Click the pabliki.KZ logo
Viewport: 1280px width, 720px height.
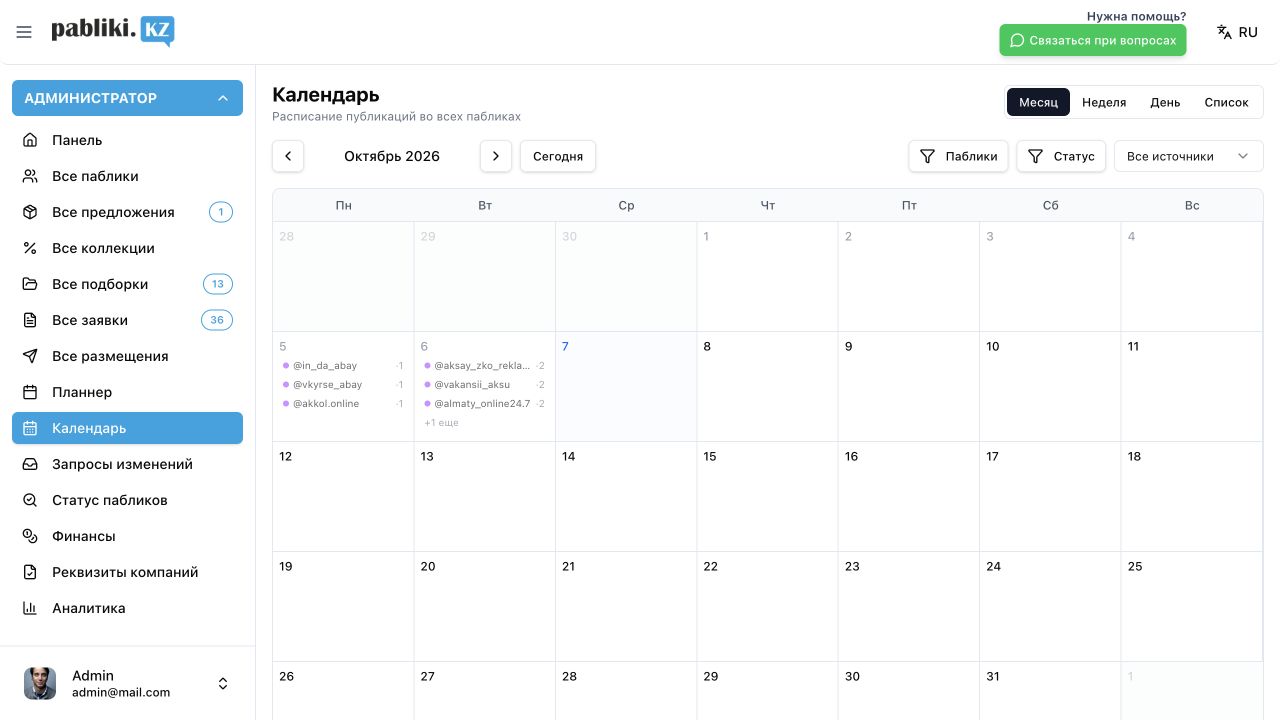coord(113,31)
